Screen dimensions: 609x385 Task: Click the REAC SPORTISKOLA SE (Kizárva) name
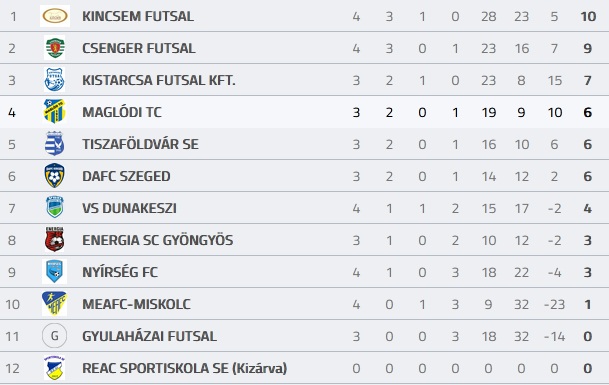(184, 368)
